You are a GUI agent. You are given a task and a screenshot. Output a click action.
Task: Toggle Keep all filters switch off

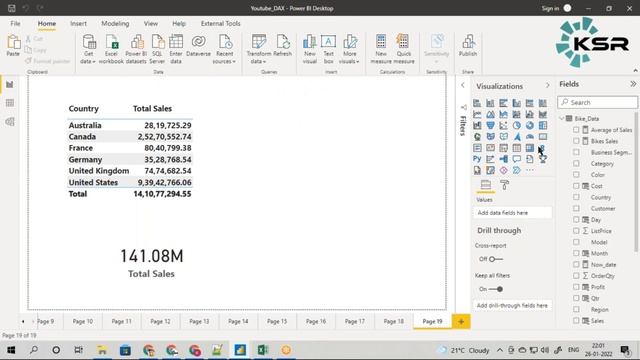pyautogui.click(x=496, y=289)
